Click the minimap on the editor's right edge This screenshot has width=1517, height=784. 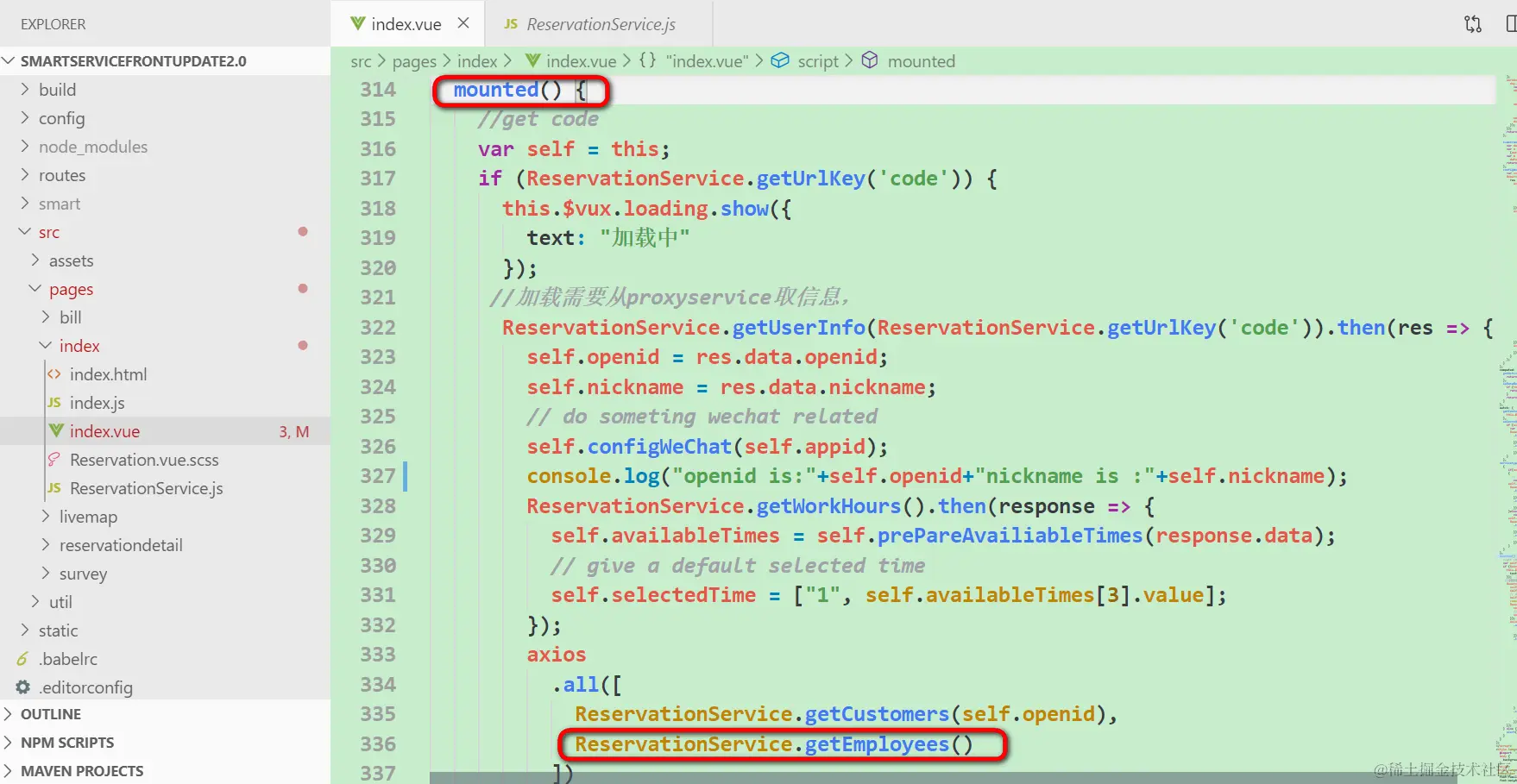[1508, 429]
